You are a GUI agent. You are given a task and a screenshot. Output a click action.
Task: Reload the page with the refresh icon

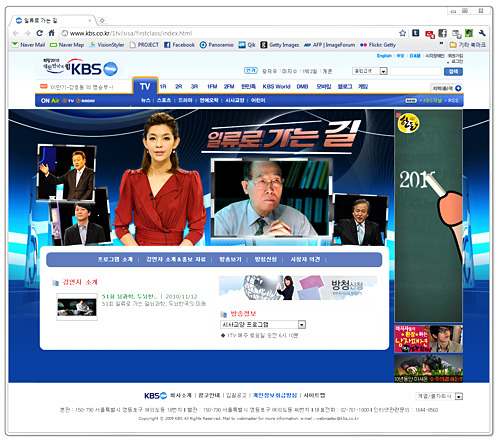click(x=39, y=33)
